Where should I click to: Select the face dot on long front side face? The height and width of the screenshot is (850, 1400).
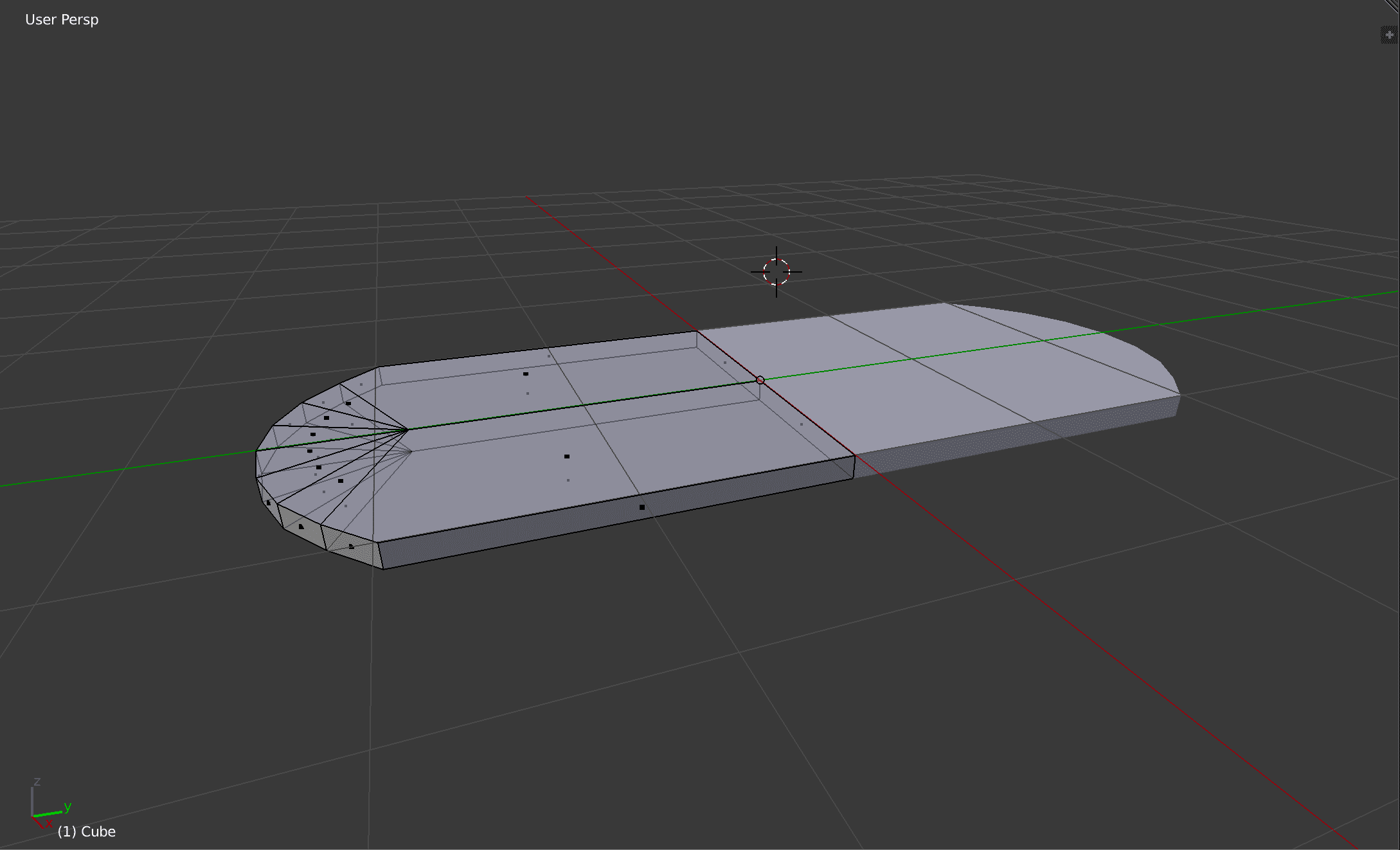pos(642,507)
